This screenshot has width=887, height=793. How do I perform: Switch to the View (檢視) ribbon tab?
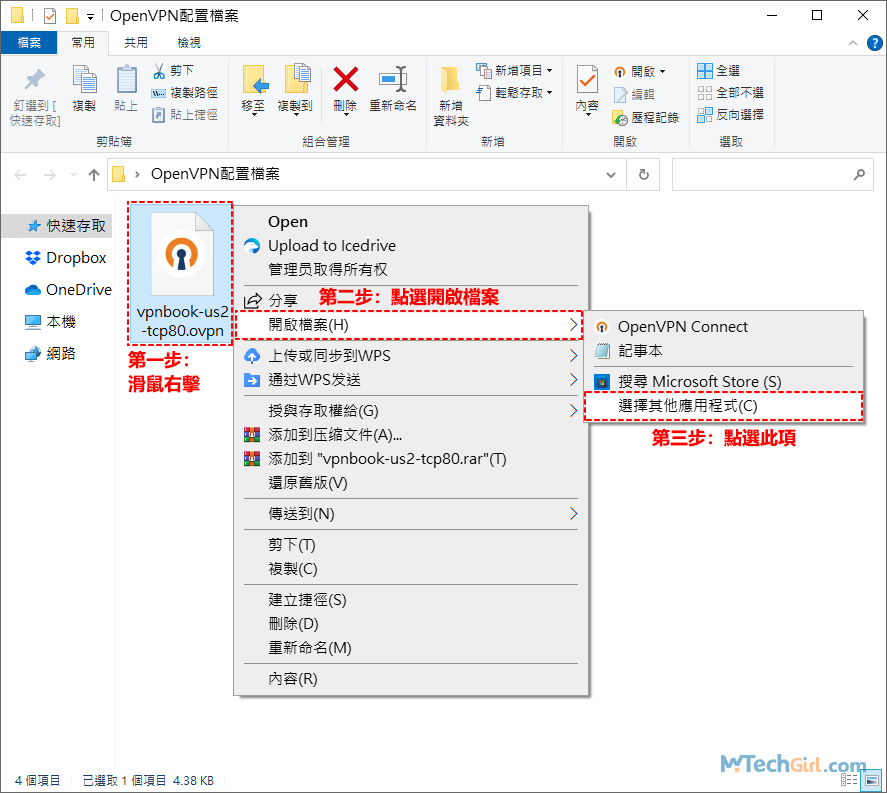click(x=188, y=43)
